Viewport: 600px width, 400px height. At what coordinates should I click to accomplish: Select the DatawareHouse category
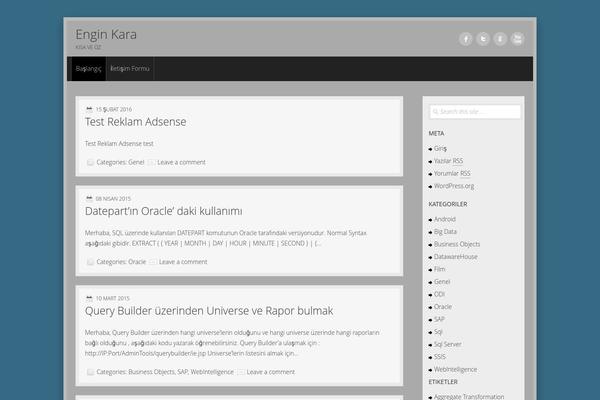pos(456,256)
